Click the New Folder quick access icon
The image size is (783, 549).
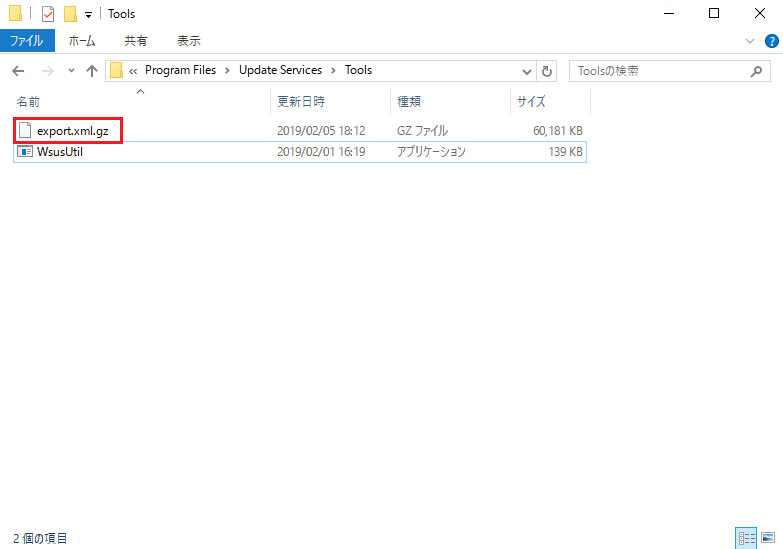pos(70,14)
